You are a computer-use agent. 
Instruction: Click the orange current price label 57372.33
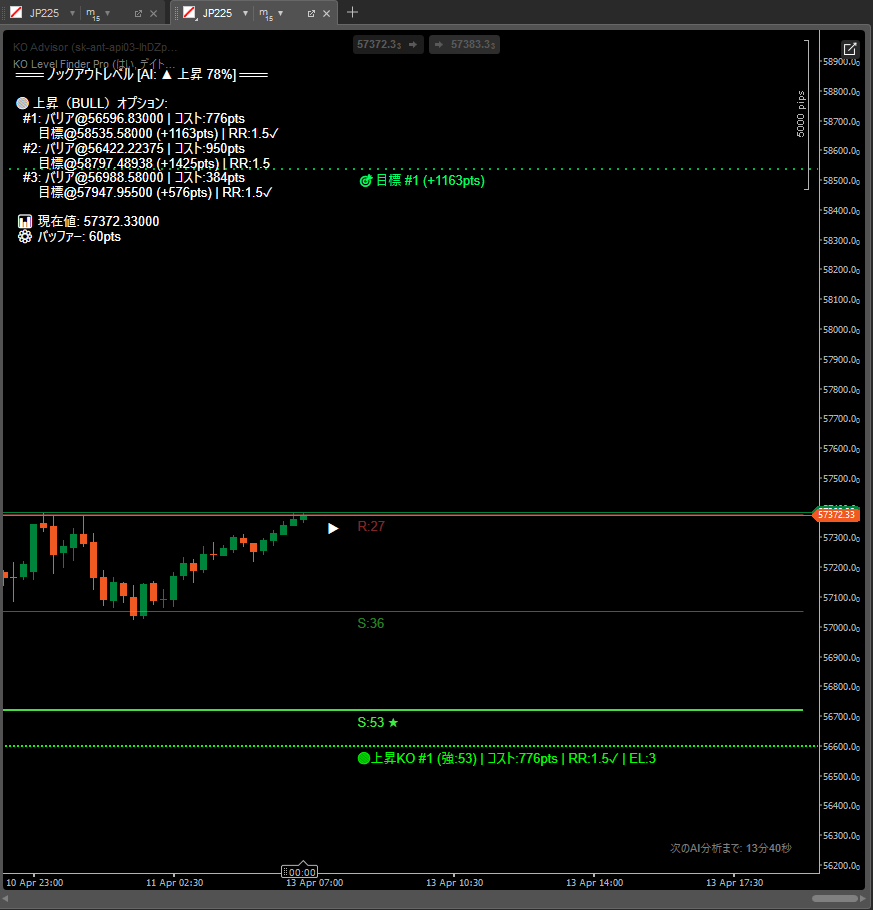click(x=836, y=514)
